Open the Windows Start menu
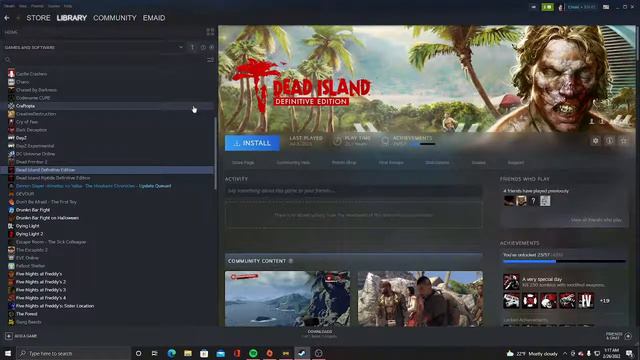Image resolution: width=640 pixels, height=360 pixels. 8,353
